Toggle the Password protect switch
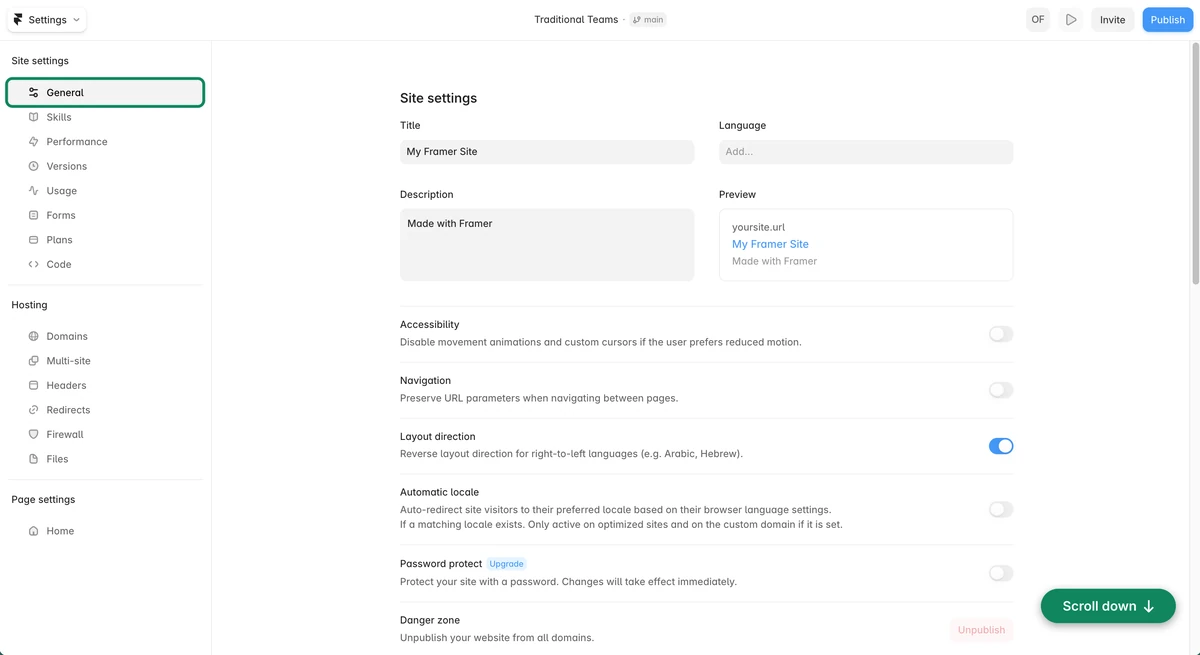 click(1000, 573)
